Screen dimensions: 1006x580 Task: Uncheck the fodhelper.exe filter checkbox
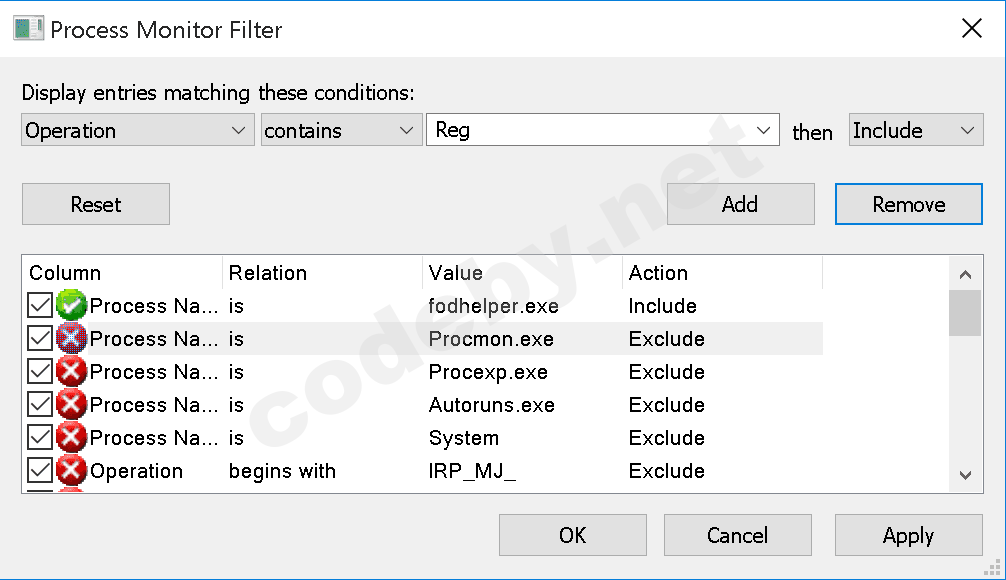[40, 305]
